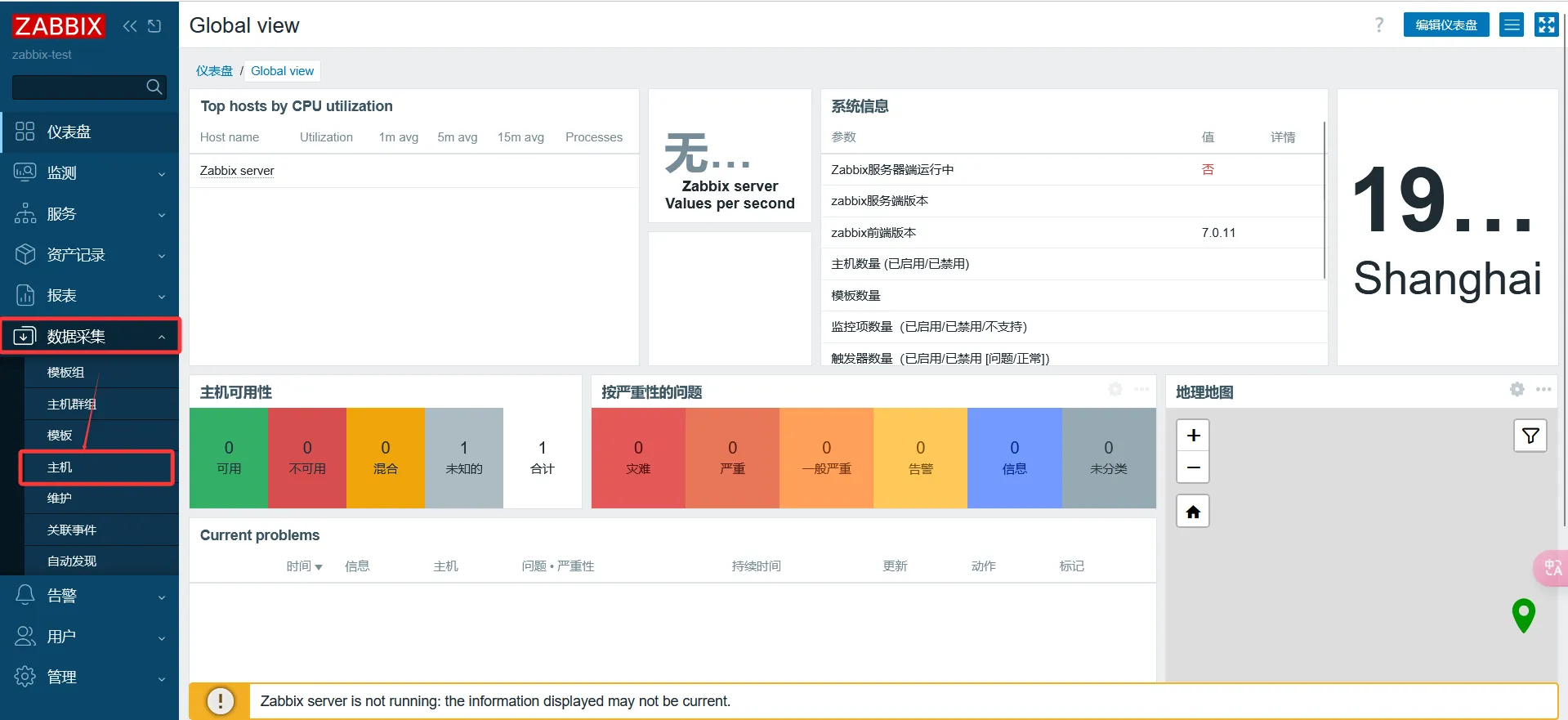Expand the 服务 menu
The image size is (1568, 720).
pyautogui.click(x=90, y=213)
